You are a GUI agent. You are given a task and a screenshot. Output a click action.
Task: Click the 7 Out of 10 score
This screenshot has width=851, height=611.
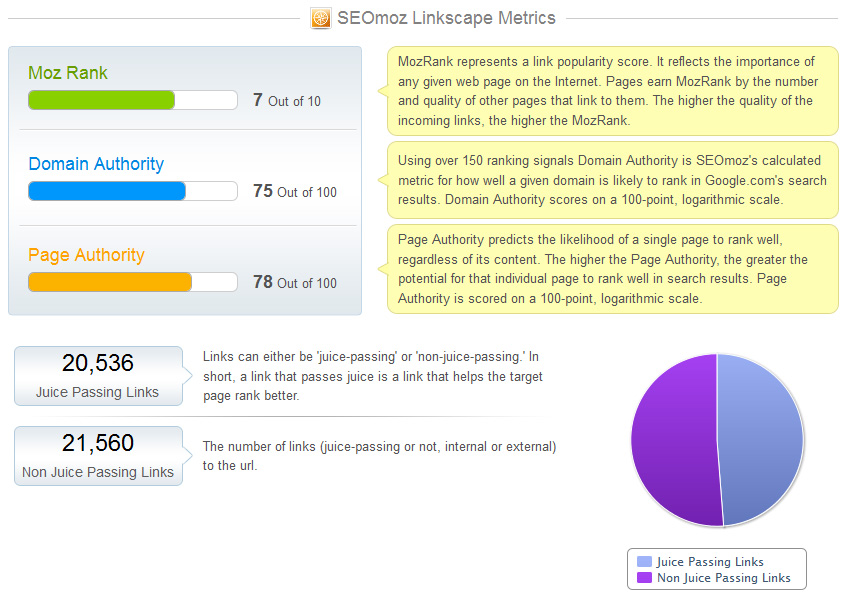pos(287,100)
